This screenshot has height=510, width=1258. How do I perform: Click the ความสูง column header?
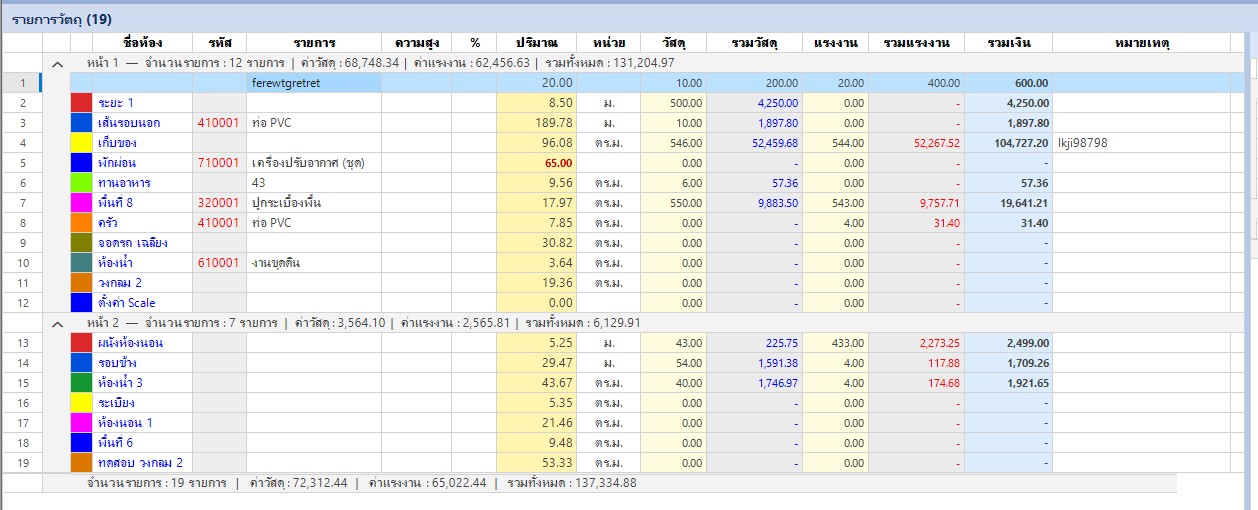416,43
